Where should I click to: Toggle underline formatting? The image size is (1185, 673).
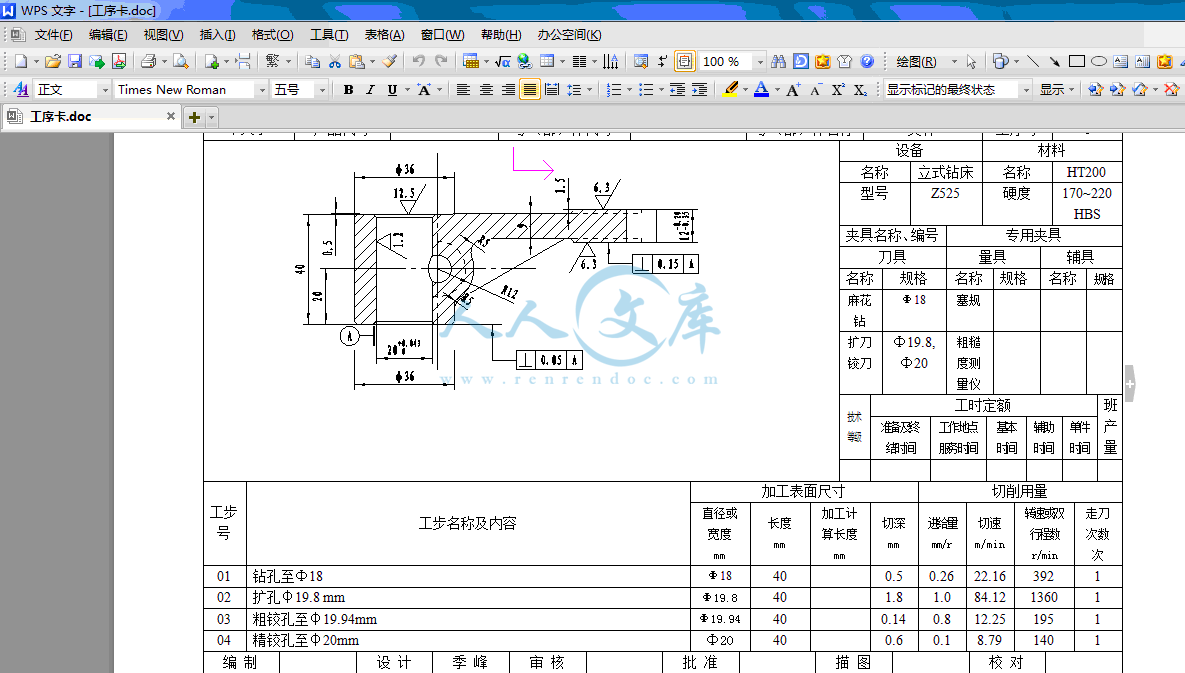tap(392, 89)
